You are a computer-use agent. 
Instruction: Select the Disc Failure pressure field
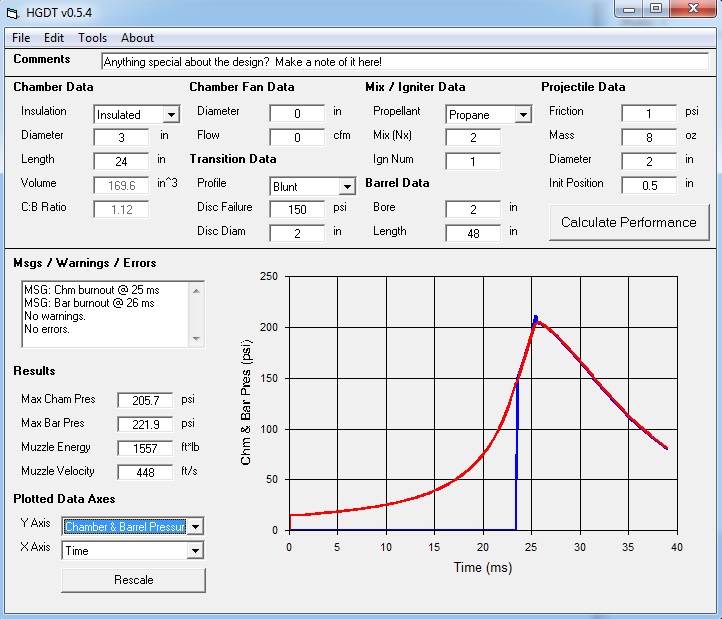point(297,209)
